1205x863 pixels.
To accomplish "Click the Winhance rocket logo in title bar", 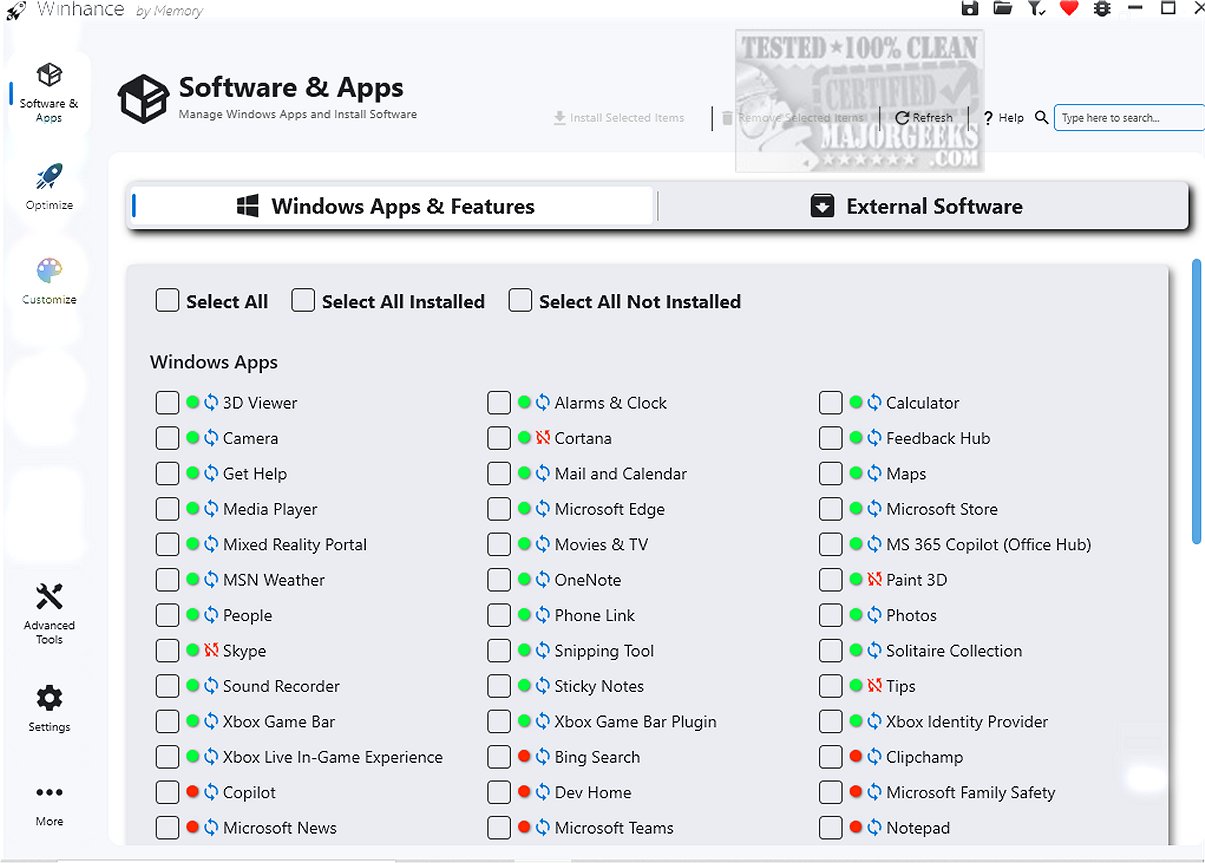I will [15, 10].
